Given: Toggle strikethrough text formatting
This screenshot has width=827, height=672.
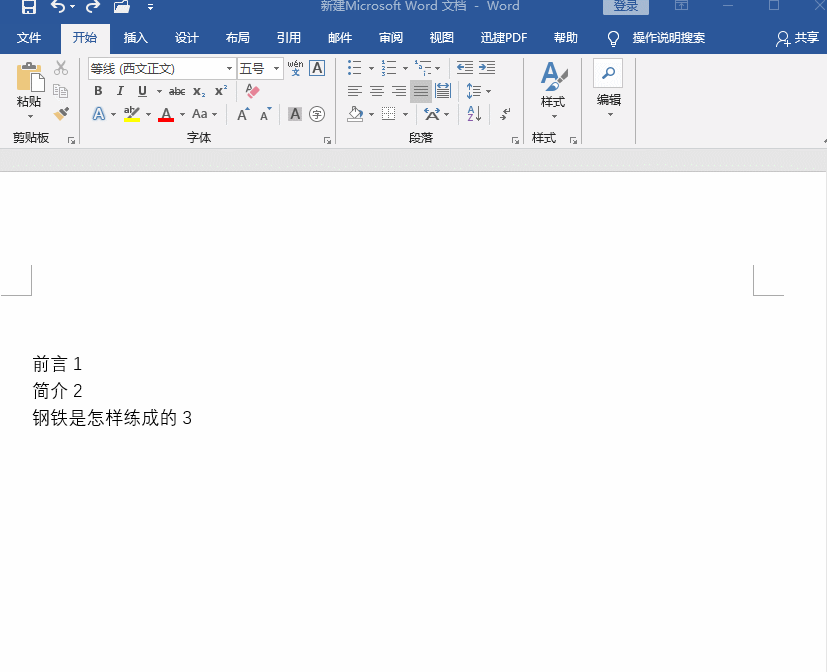Looking at the screenshot, I should click(x=177, y=91).
